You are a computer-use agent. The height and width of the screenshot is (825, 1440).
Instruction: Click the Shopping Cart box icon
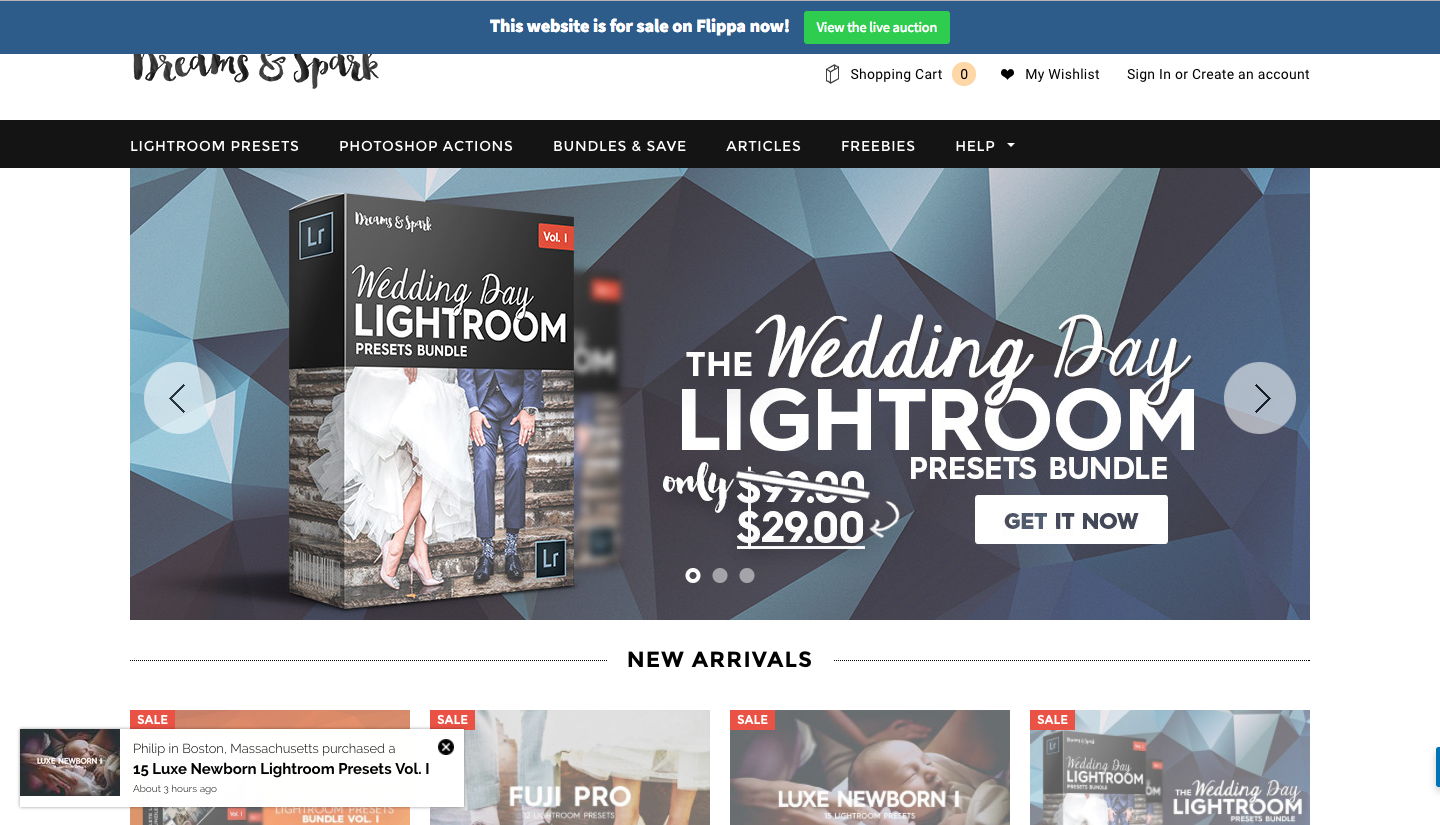point(832,74)
